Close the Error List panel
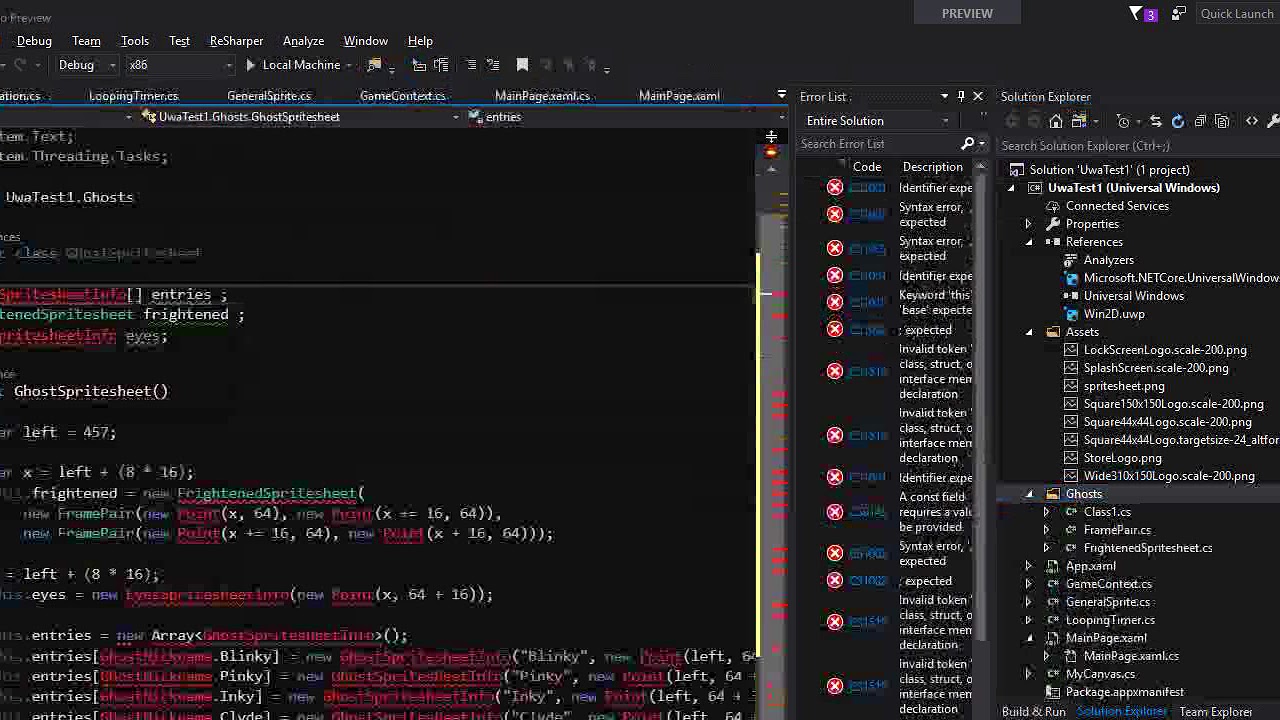The width and height of the screenshot is (1280, 720). coord(978,97)
